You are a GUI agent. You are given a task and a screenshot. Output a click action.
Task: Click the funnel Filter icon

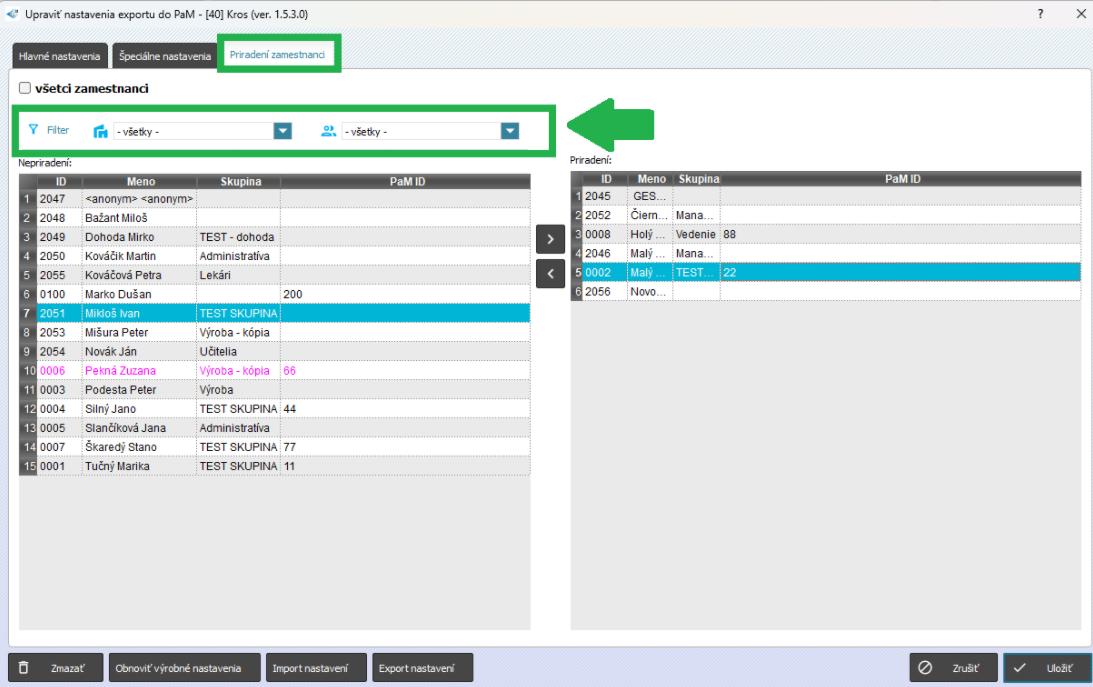click(x=34, y=130)
